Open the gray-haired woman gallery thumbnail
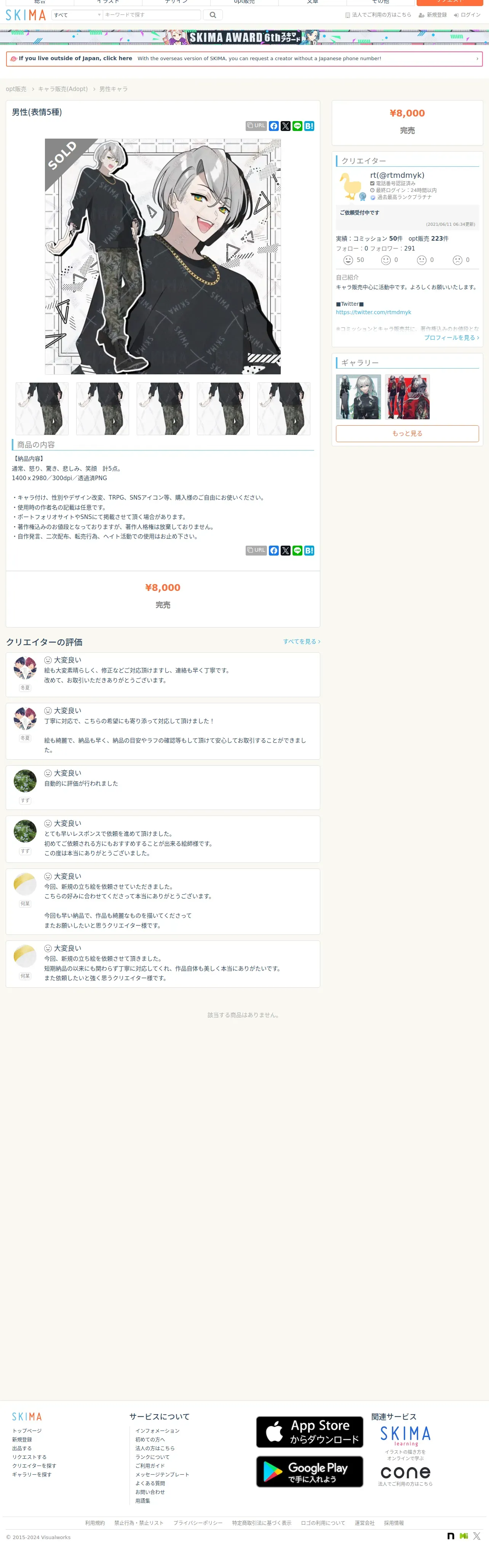The height and width of the screenshot is (1568, 489). (x=359, y=397)
